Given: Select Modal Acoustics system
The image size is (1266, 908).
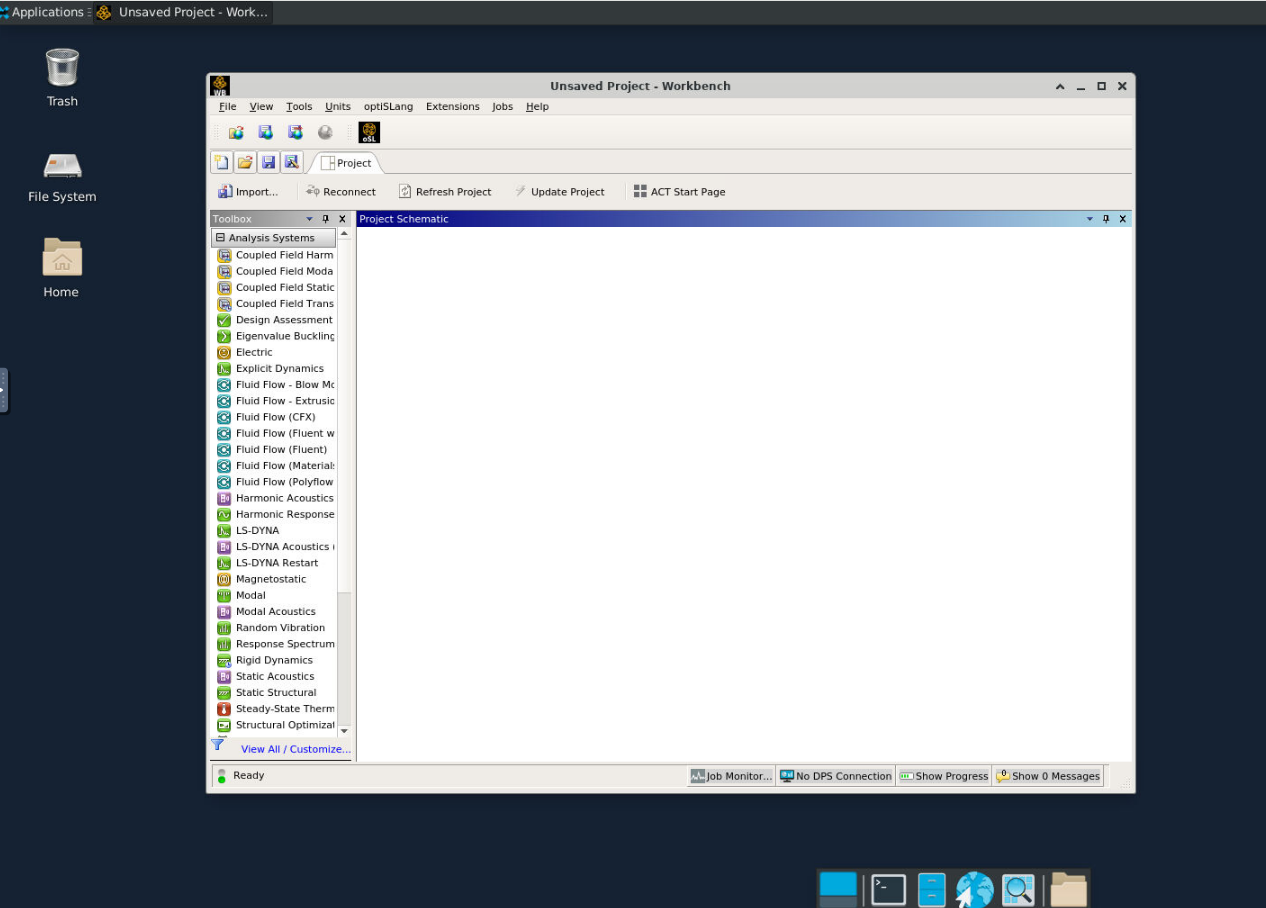Looking at the screenshot, I should 275,611.
